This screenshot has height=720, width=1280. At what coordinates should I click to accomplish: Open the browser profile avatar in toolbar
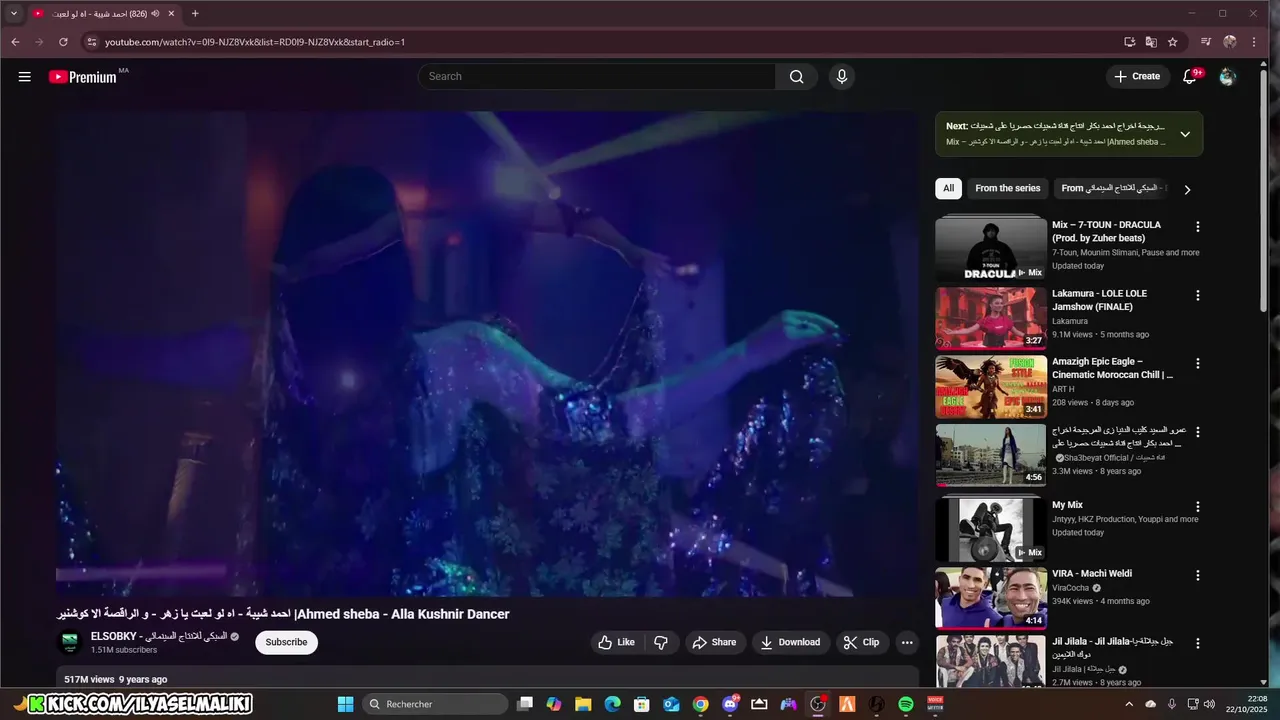(1230, 42)
